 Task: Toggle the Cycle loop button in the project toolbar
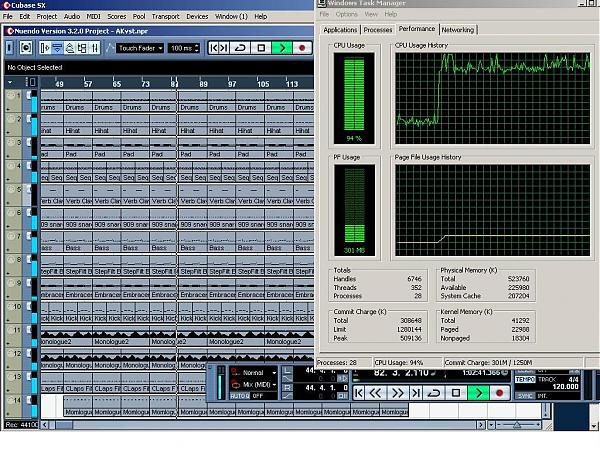tap(242, 48)
